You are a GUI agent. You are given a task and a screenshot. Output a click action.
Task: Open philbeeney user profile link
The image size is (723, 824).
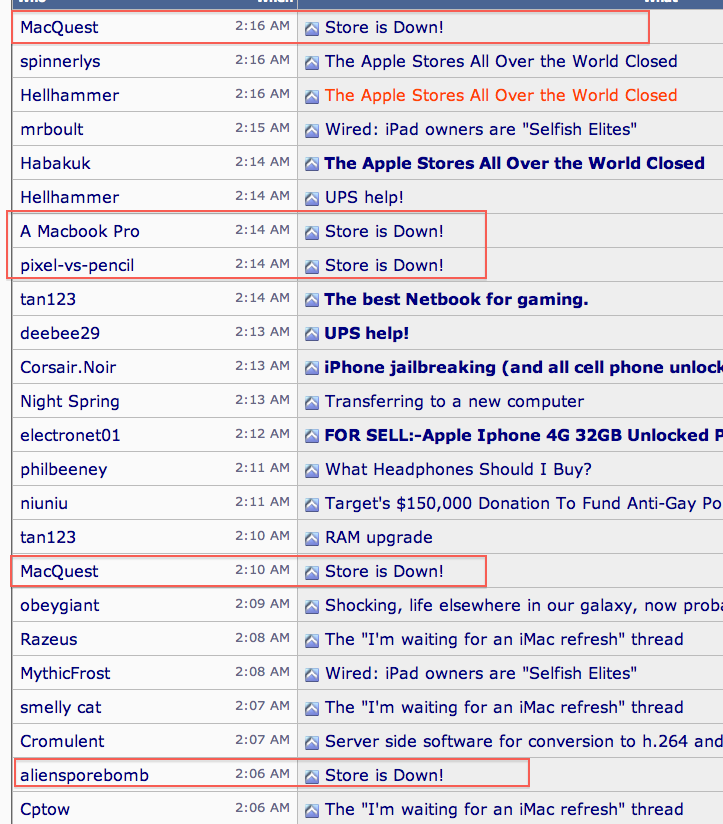click(x=64, y=470)
